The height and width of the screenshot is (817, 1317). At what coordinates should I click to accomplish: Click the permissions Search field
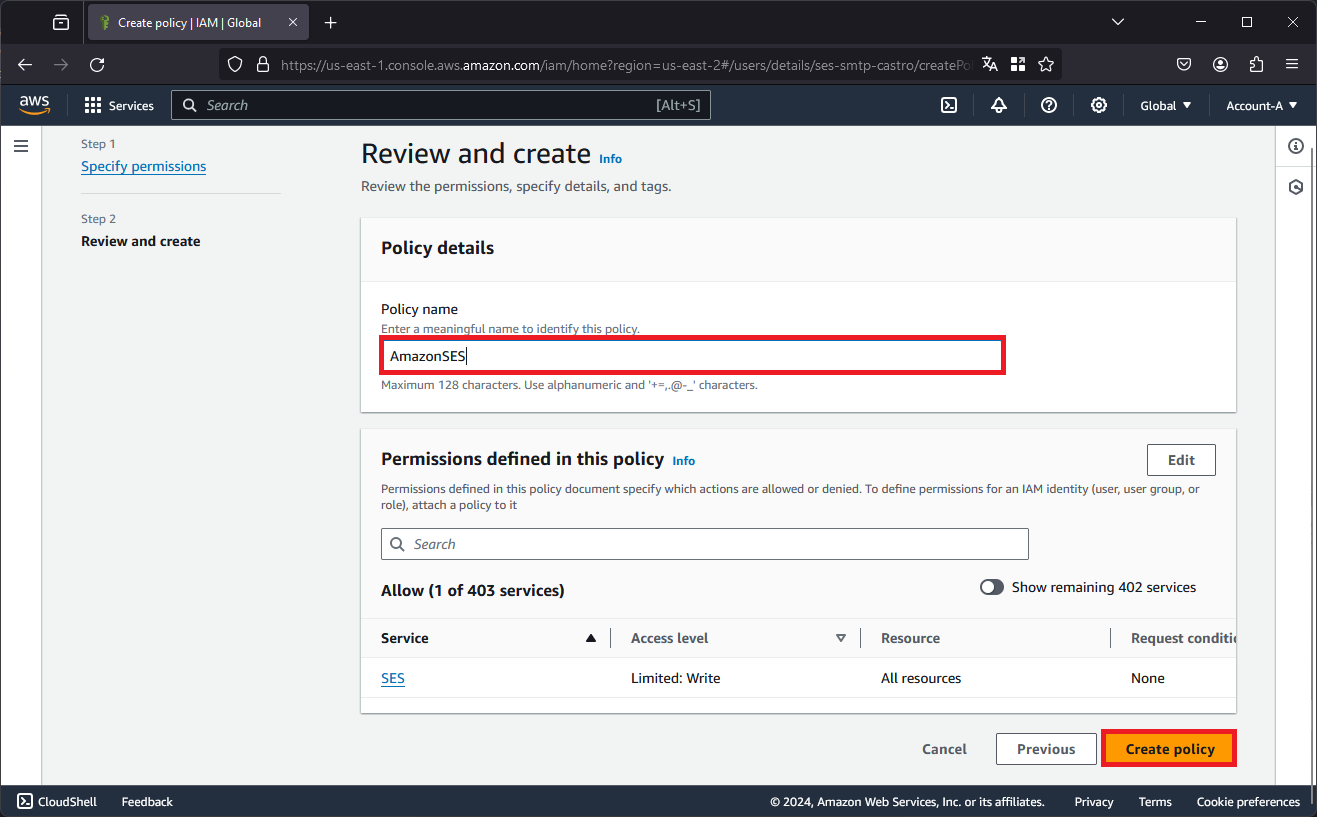705,544
